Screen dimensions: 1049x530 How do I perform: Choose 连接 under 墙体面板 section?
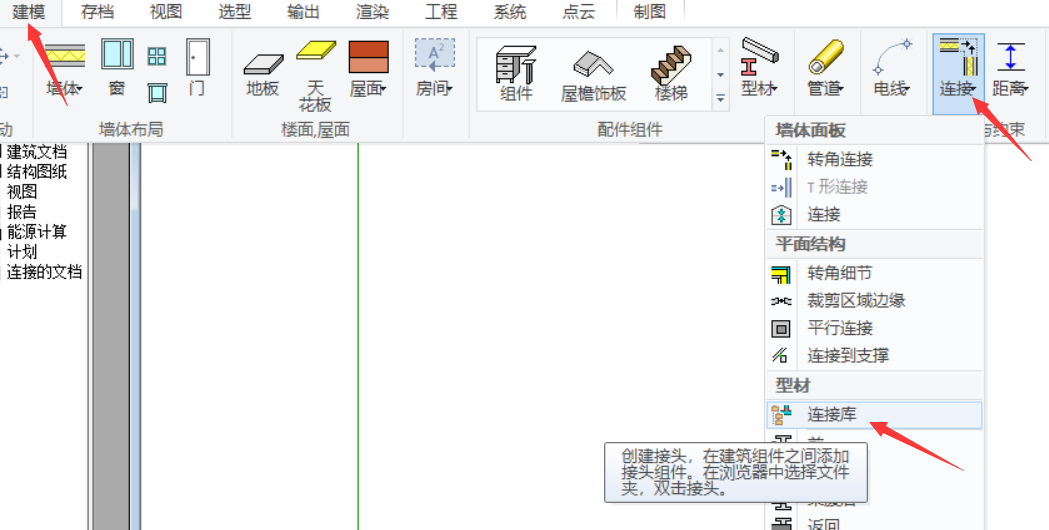(x=874, y=214)
